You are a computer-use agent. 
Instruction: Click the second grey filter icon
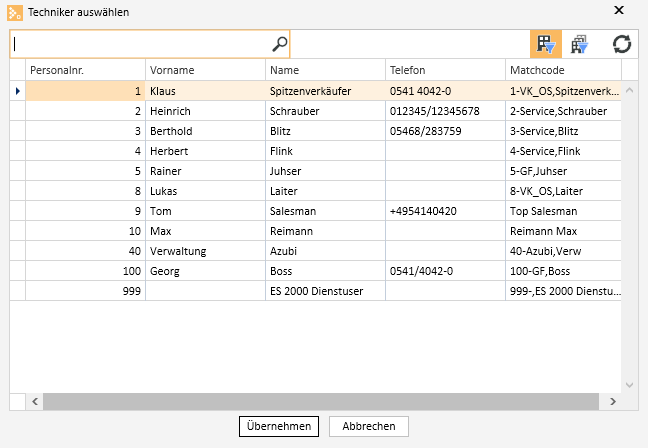pyautogui.click(x=579, y=44)
